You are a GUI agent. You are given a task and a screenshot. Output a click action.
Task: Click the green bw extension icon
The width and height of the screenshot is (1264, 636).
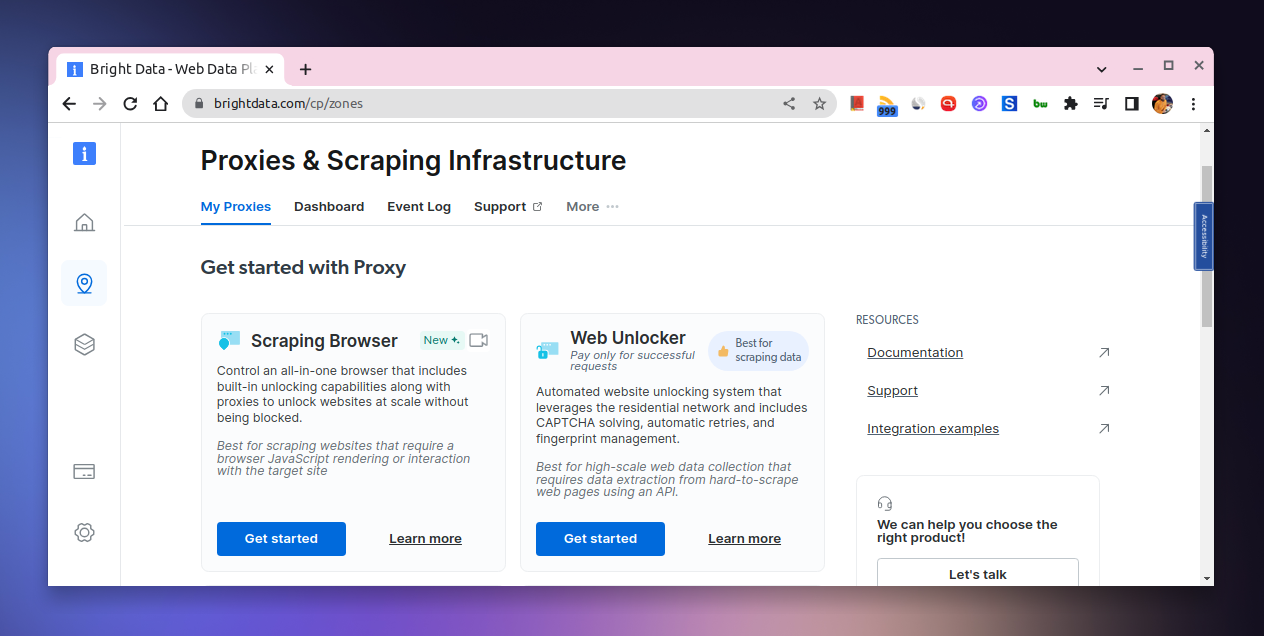[x=1040, y=103]
